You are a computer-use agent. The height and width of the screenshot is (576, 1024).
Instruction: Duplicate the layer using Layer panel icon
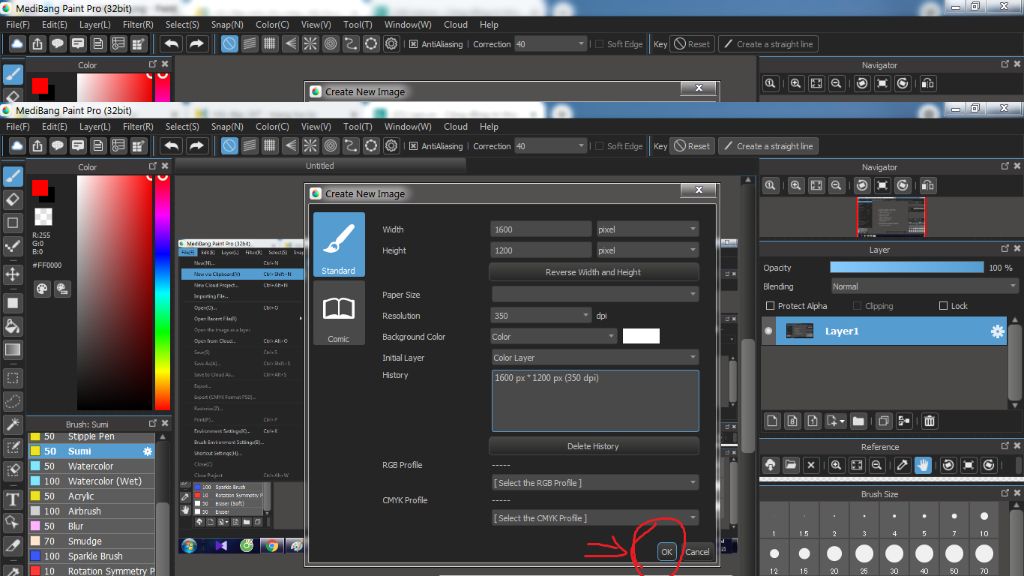click(884, 421)
